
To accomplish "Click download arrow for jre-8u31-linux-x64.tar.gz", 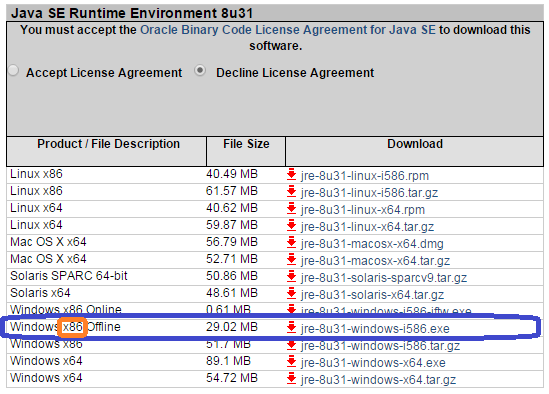I will click(291, 225).
